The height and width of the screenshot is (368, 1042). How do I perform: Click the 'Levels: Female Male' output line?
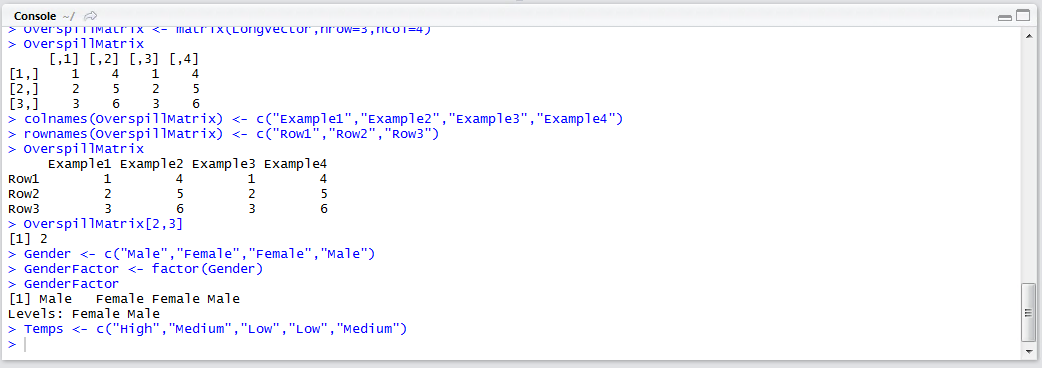coord(84,314)
